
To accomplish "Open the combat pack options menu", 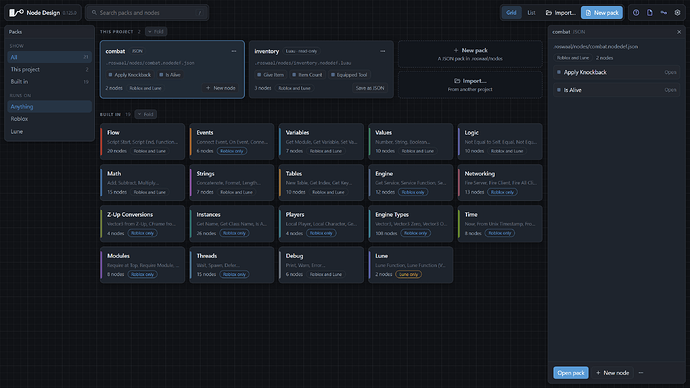I will click(x=234, y=51).
